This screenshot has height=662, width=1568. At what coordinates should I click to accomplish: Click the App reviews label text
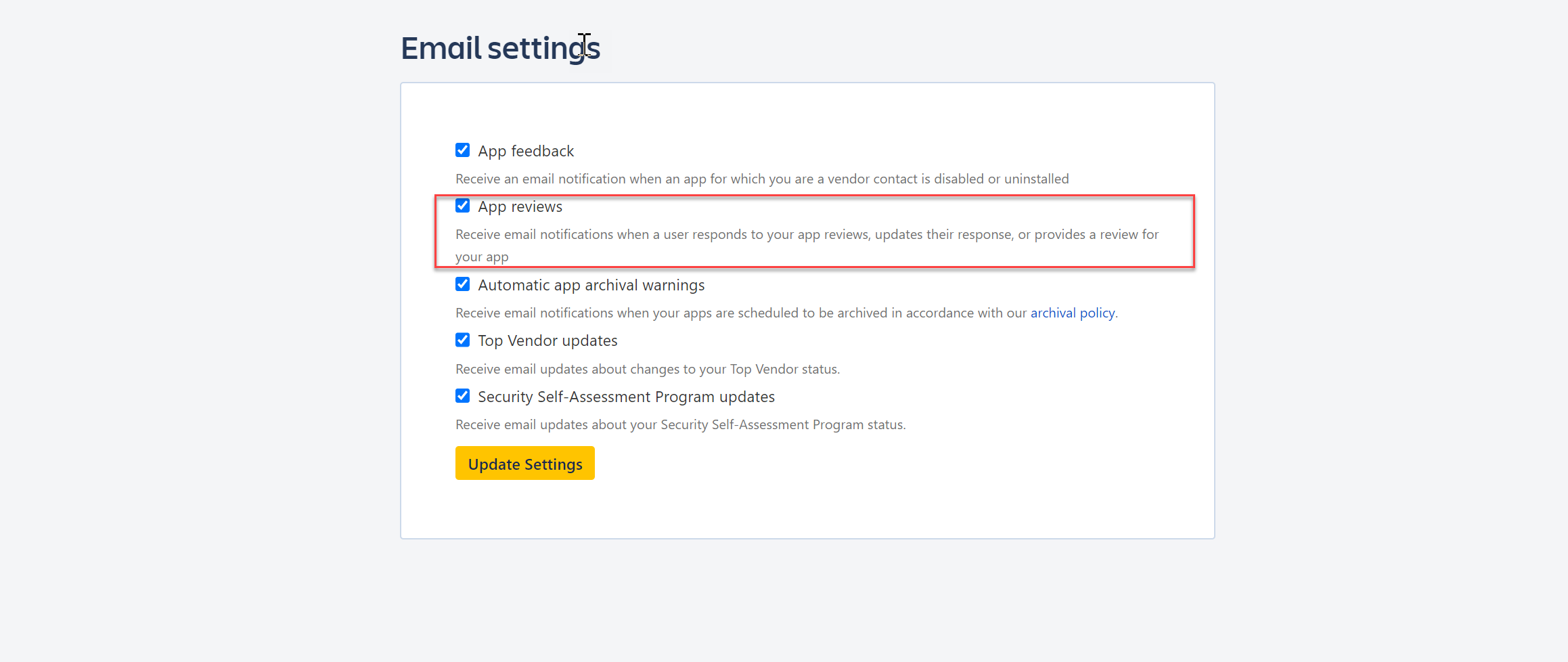[520, 206]
